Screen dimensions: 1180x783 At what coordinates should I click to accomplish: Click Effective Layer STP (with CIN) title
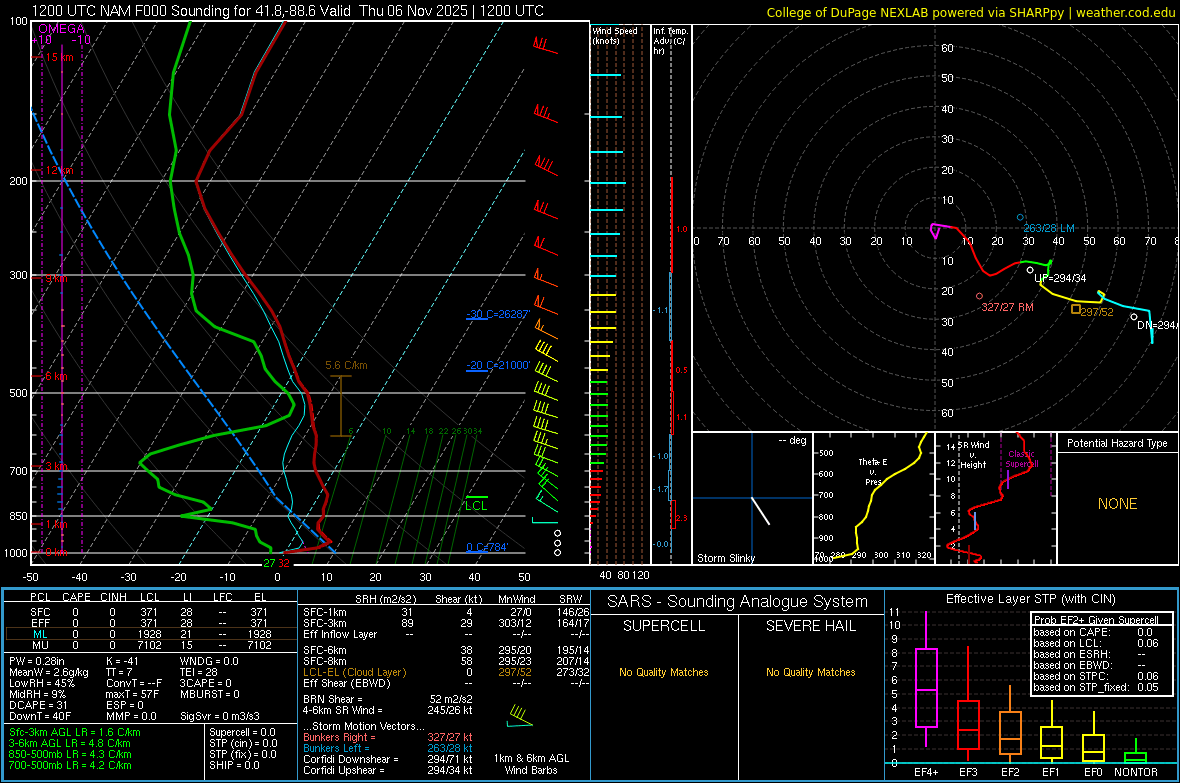pos(1030,599)
